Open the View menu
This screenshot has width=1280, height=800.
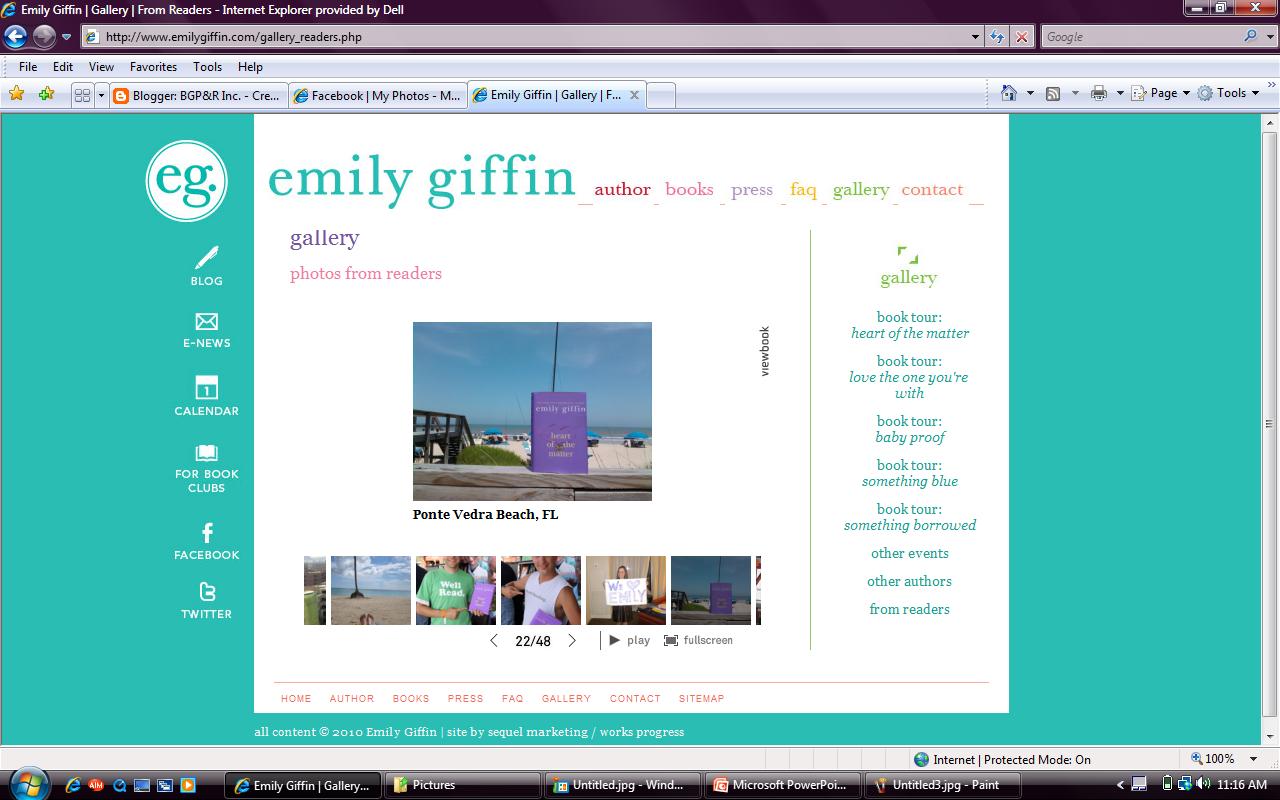click(x=101, y=66)
